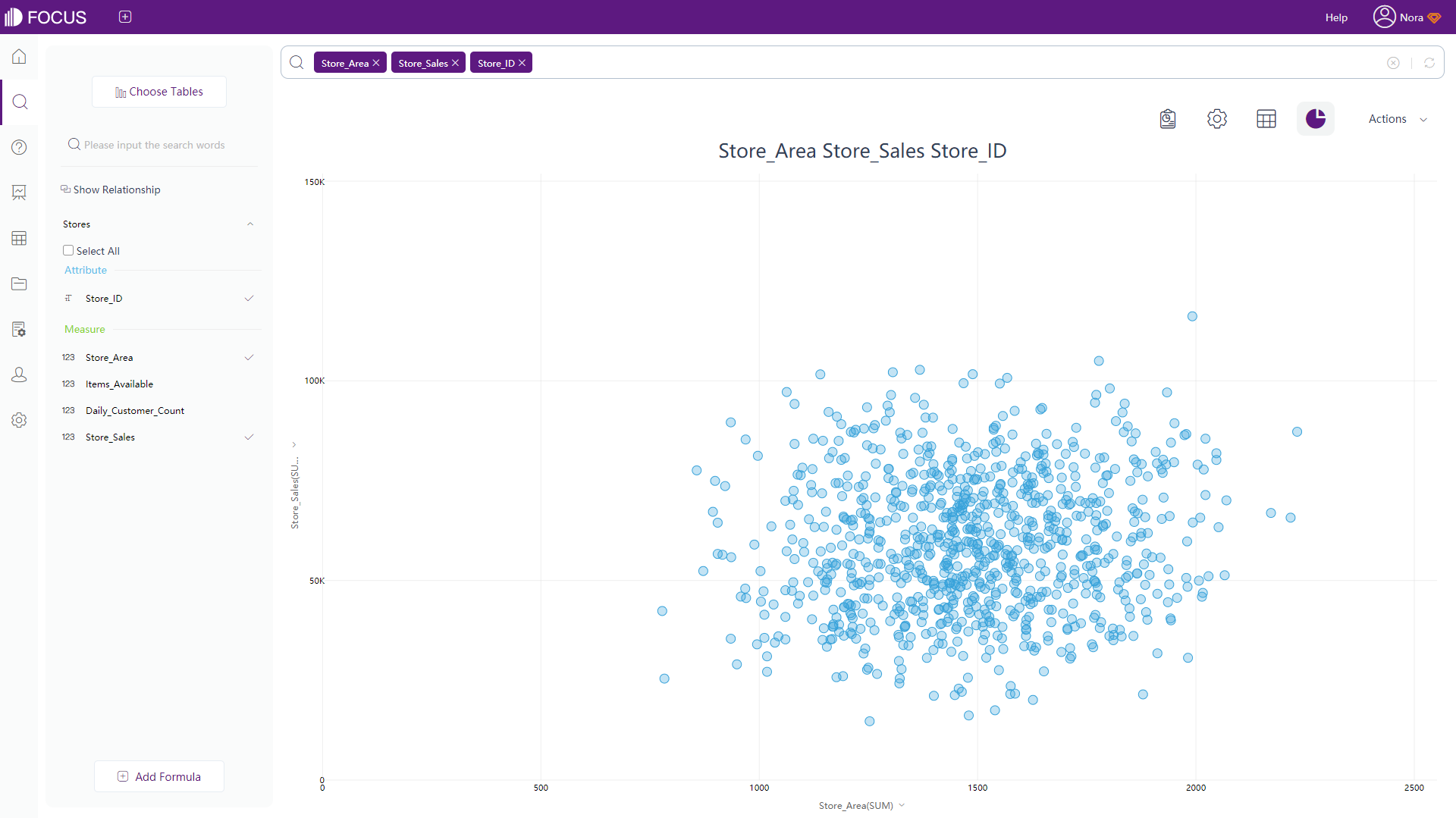Click the highest outlier scatter point near 2000

point(1192,316)
